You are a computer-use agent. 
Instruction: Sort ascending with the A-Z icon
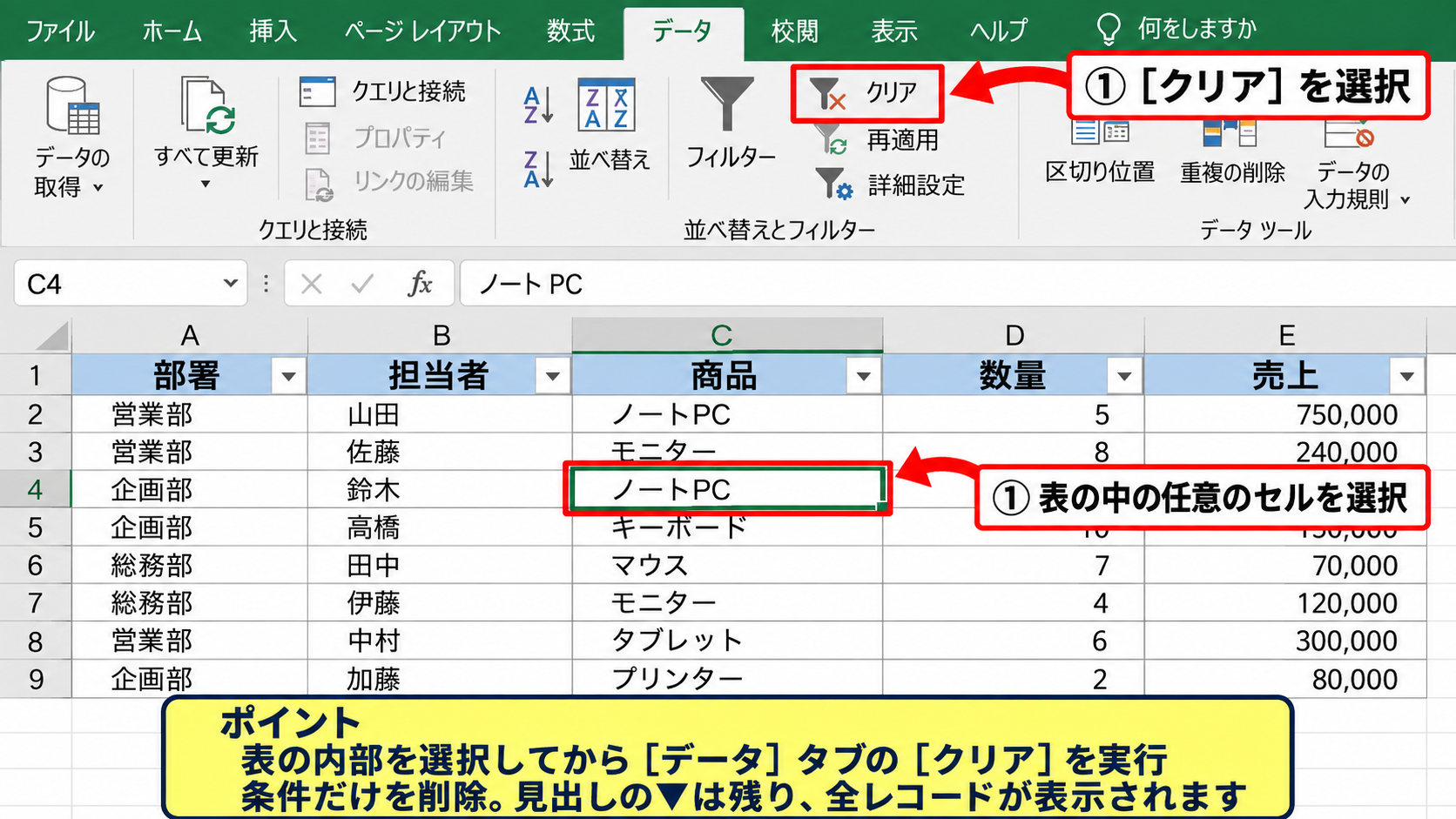tap(538, 104)
